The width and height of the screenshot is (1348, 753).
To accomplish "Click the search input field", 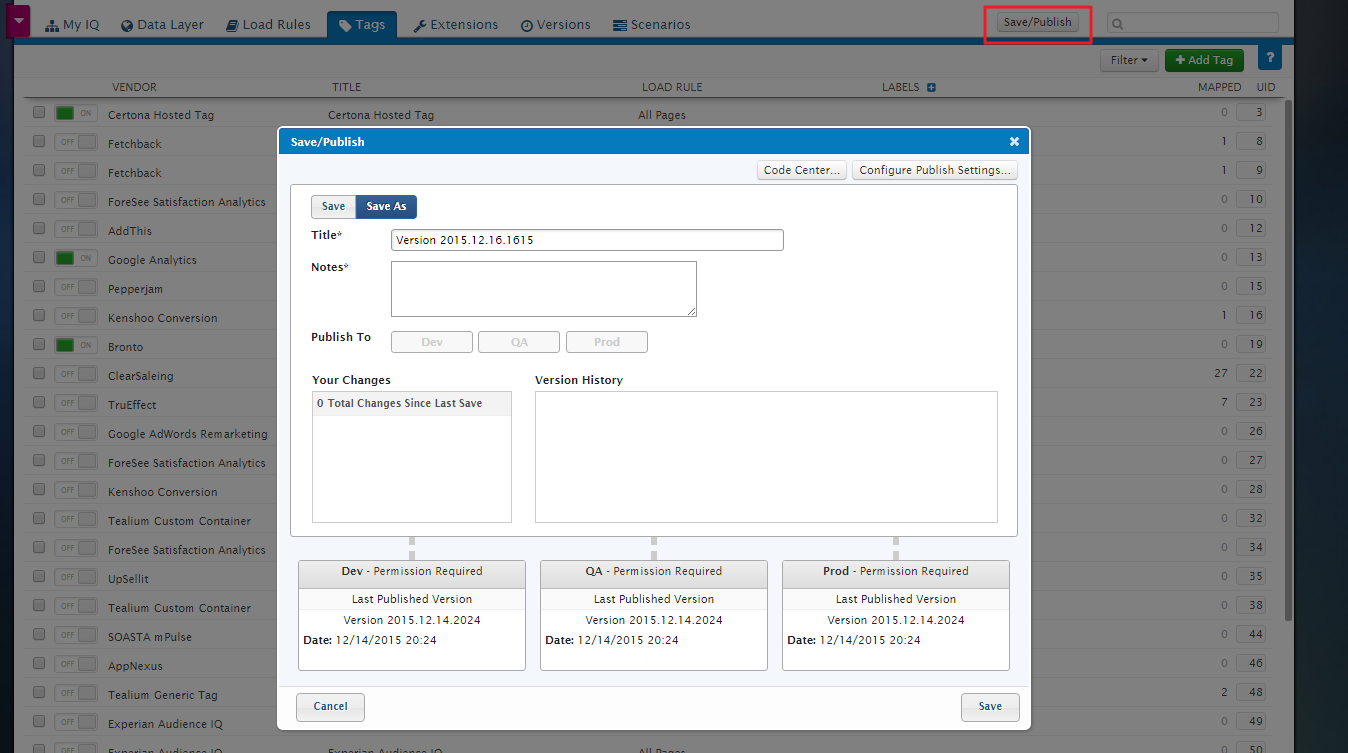I will click(x=1192, y=23).
